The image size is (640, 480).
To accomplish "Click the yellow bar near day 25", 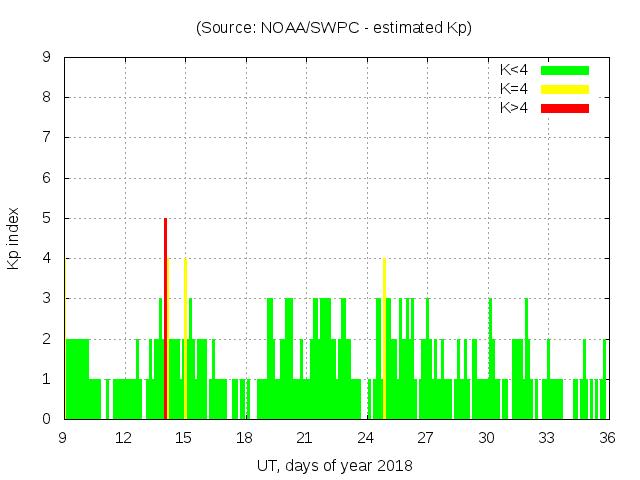I will coord(384,338).
